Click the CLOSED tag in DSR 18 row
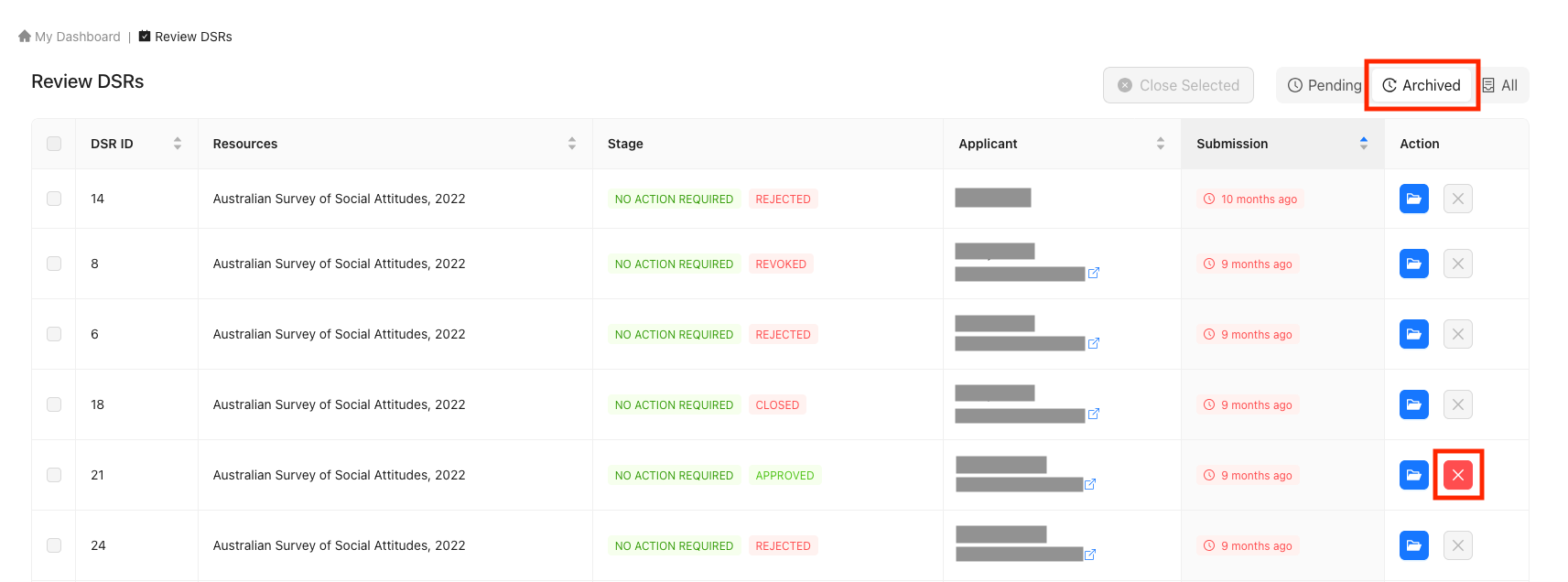This screenshot has width=1568, height=582. 777,404
